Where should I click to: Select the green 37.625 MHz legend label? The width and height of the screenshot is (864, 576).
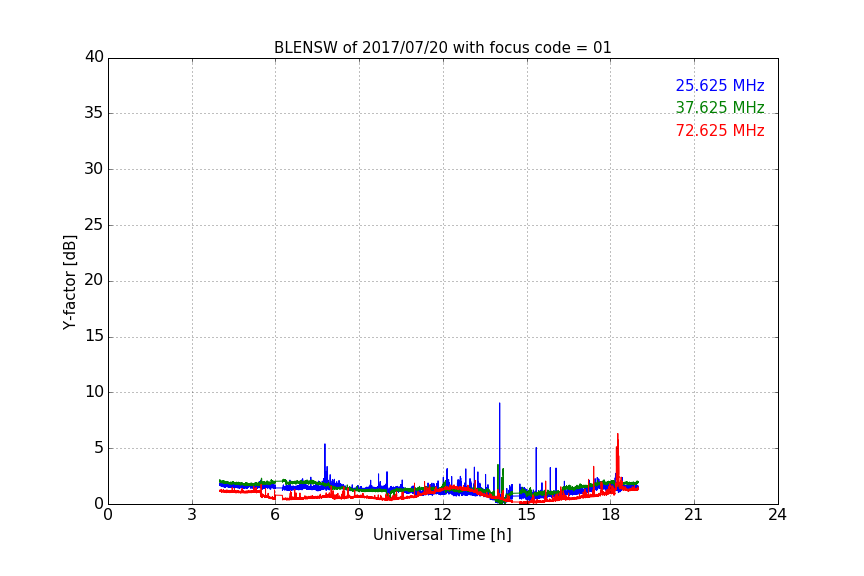[x=720, y=107]
